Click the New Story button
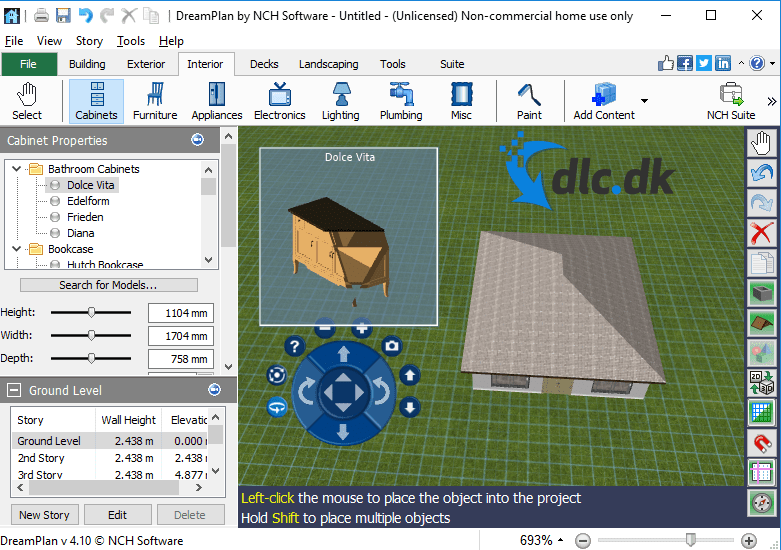Screen dimensions: 781x550 [44, 515]
